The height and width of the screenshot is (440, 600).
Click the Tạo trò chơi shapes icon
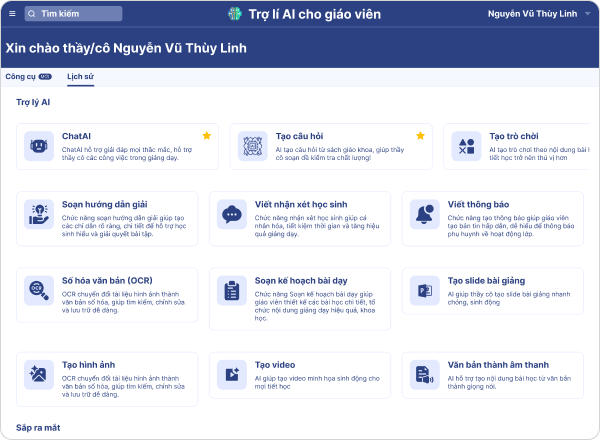click(x=466, y=147)
